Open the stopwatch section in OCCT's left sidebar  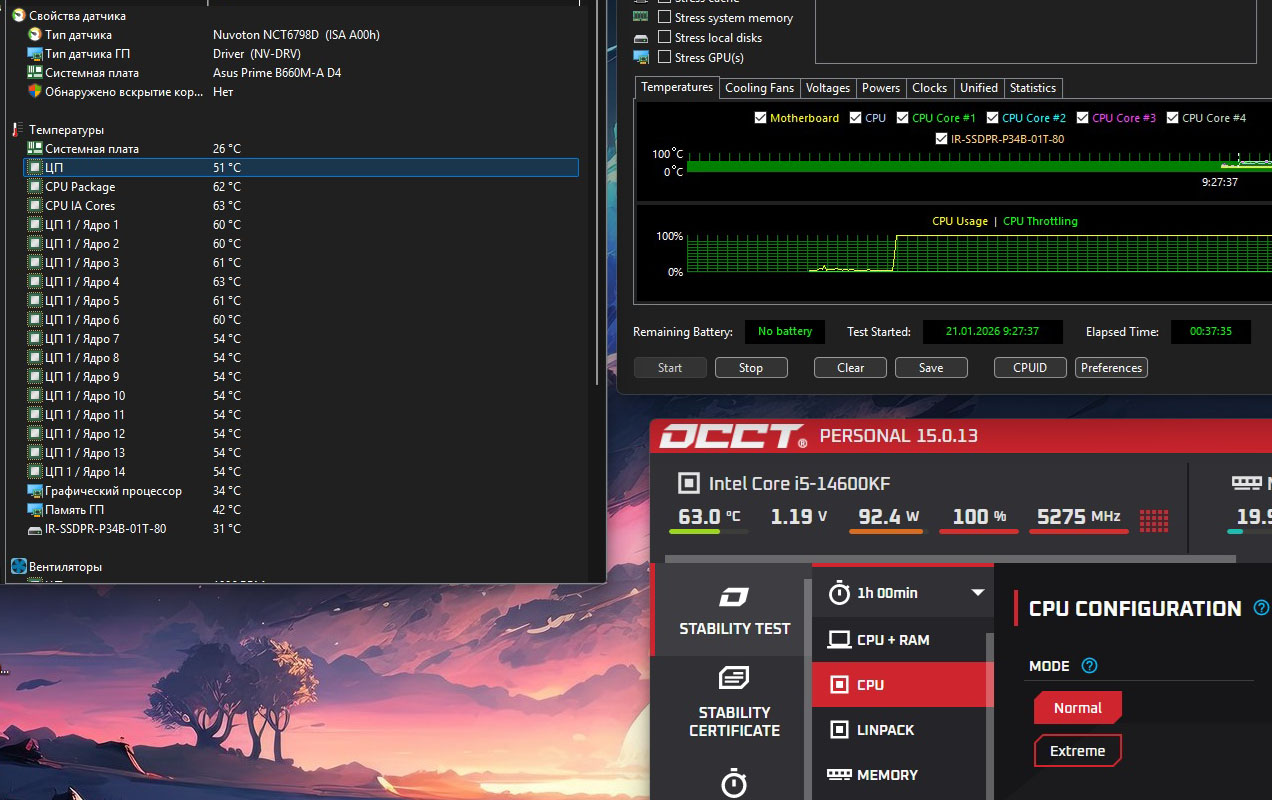click(734, 782)
